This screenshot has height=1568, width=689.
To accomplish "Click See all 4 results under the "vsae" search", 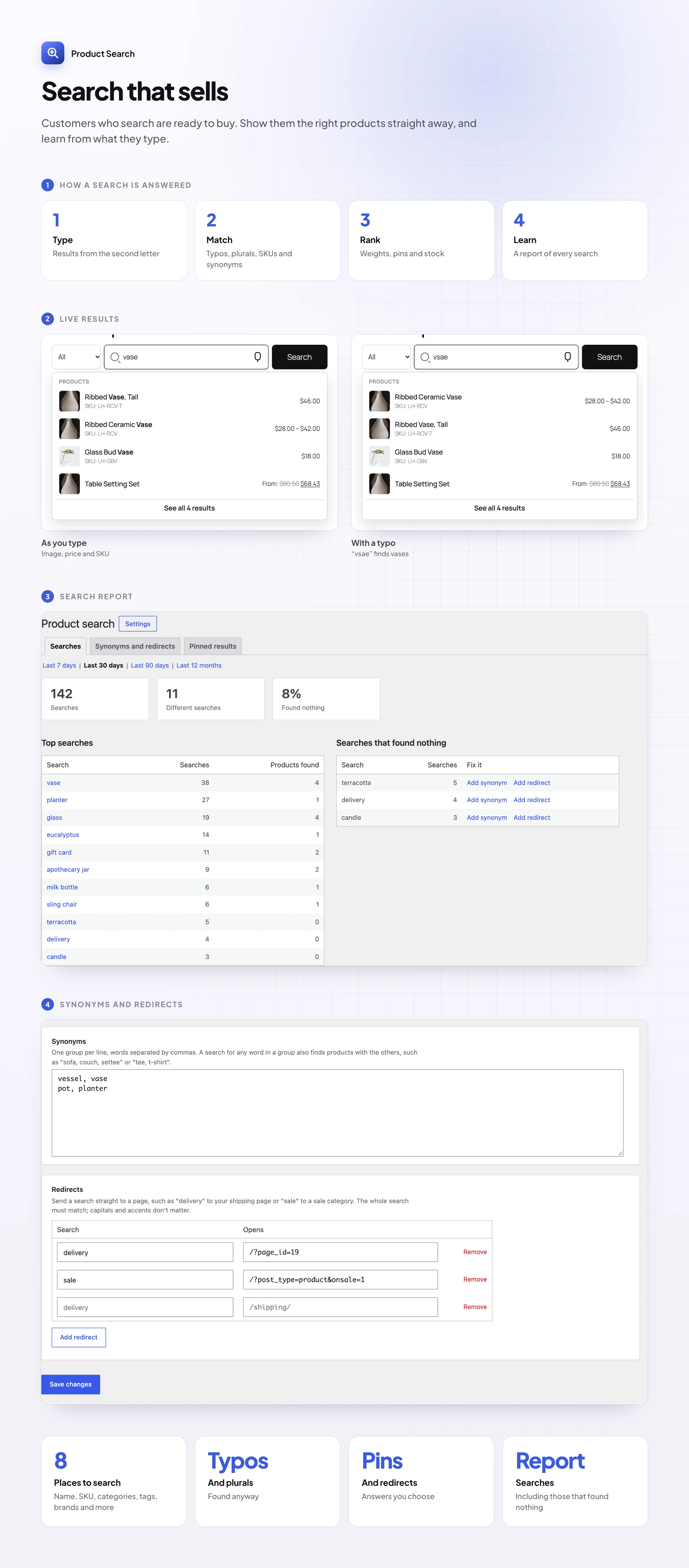I will [499, 508].
